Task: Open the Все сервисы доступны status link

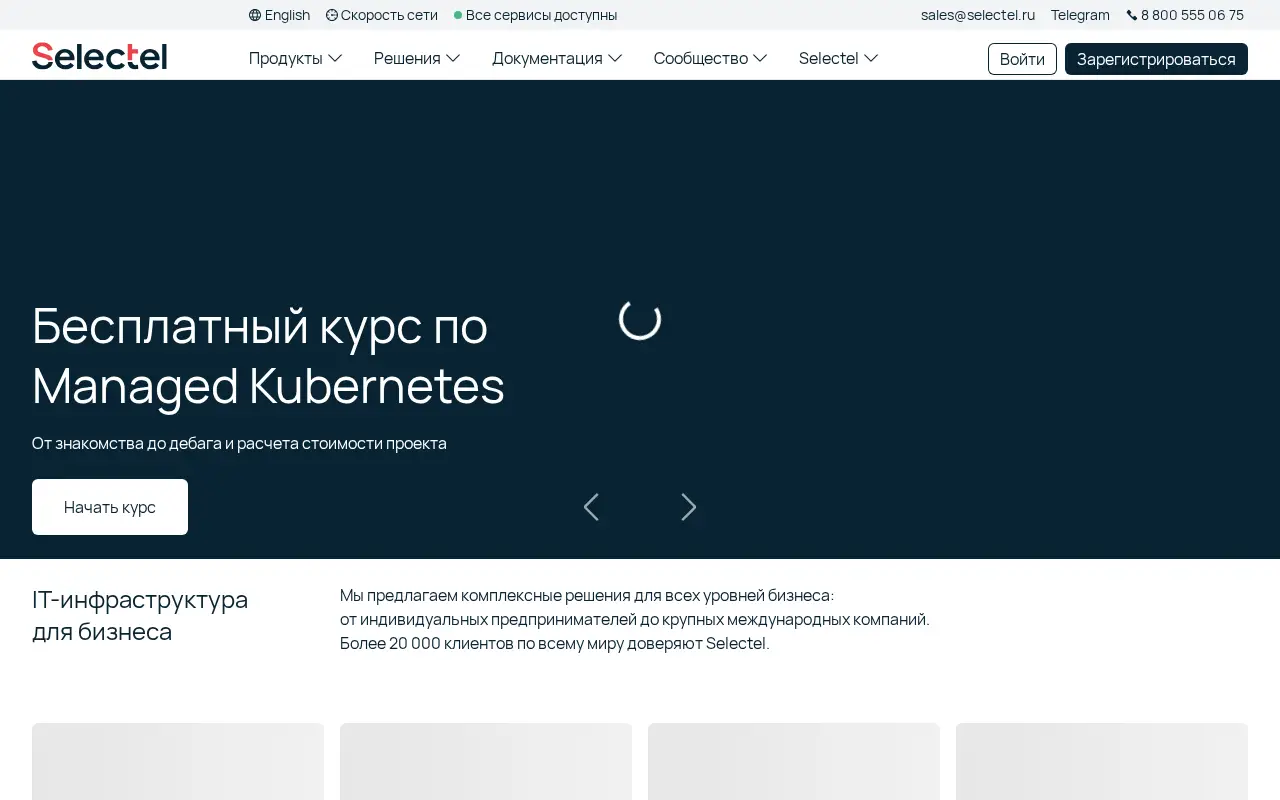Action: [x=536, y=15]
